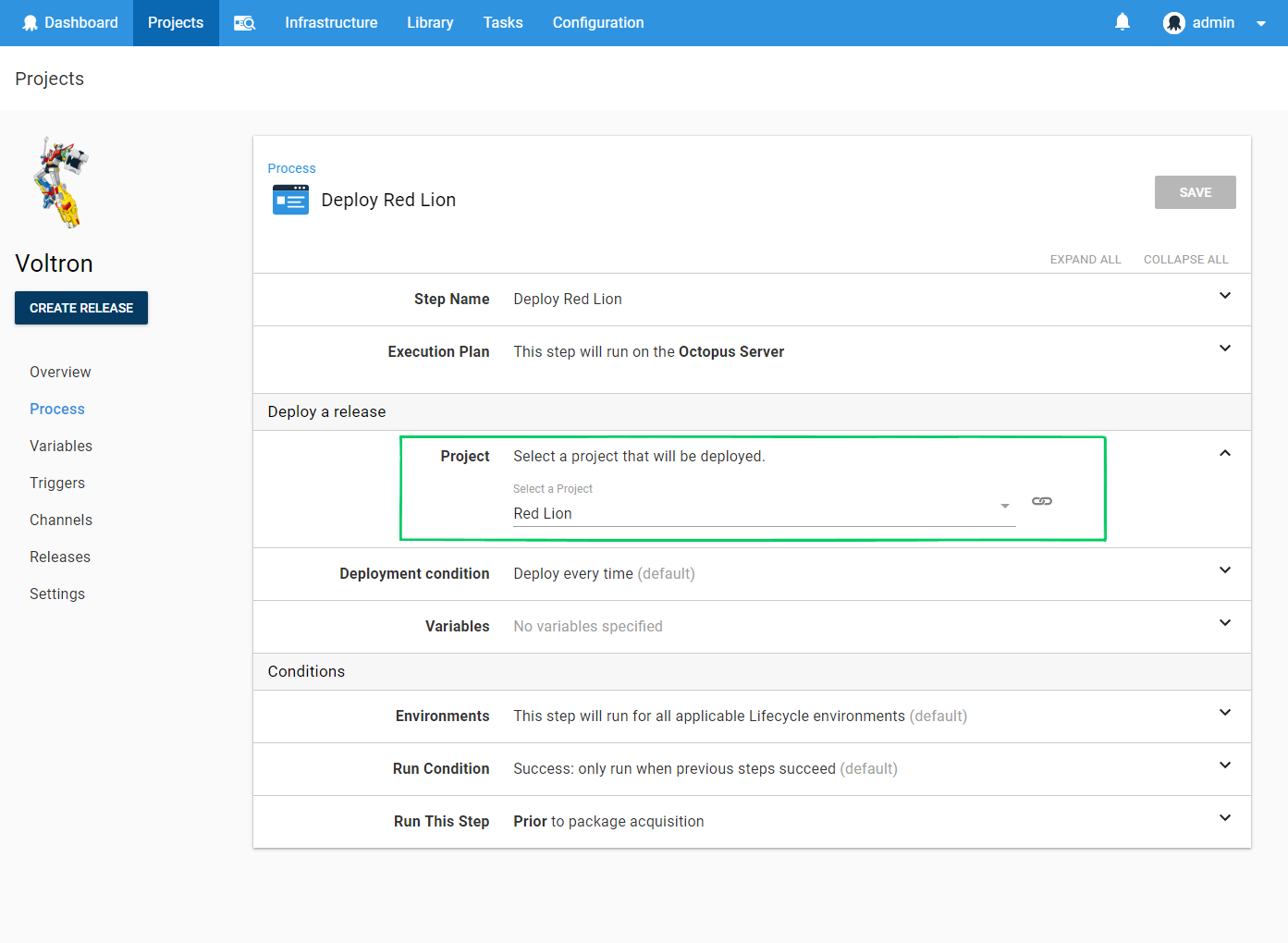Click the SAVE button
Viewport: 1288px width, 943px height.
click(1195, 191)
